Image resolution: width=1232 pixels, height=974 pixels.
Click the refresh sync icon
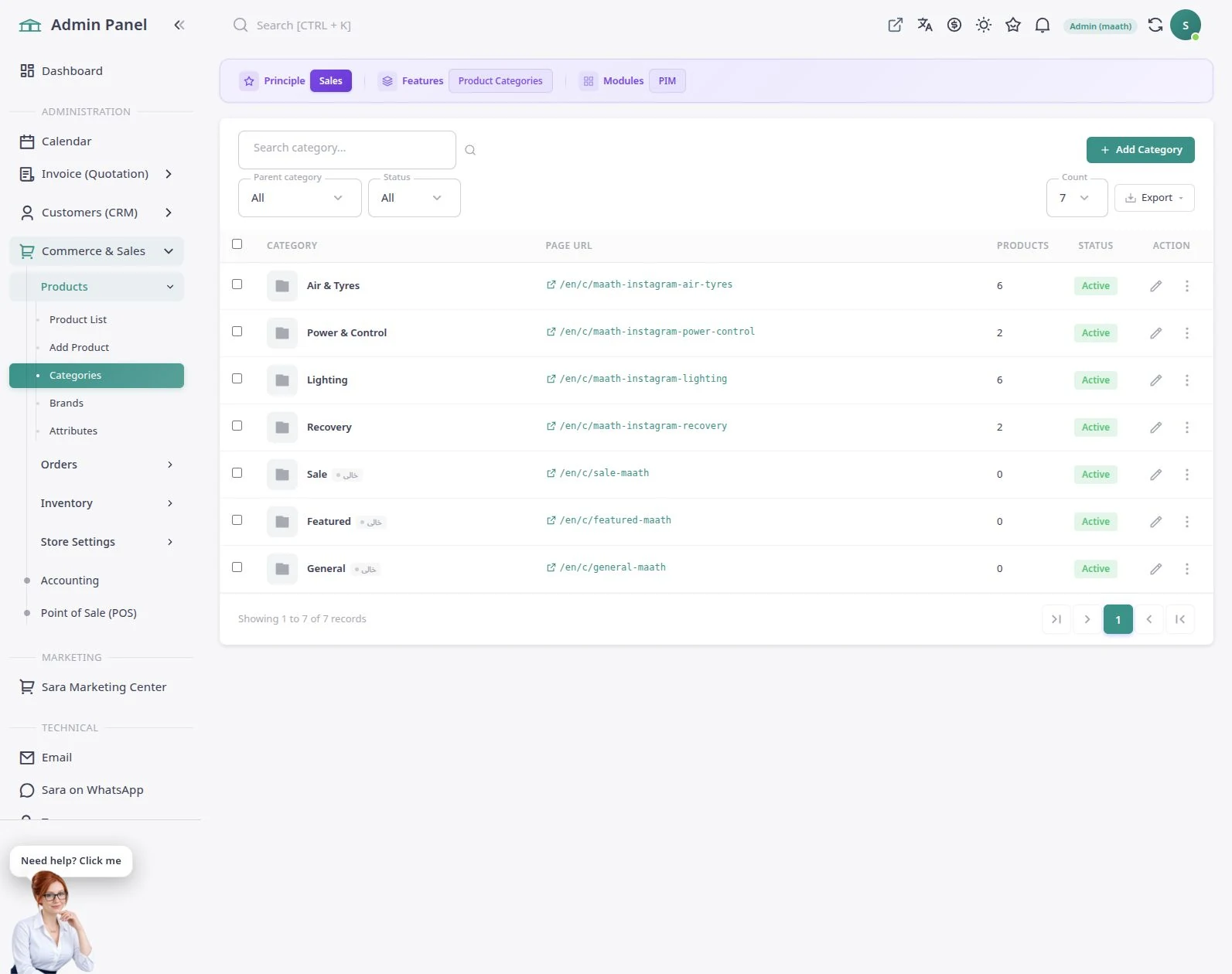(1155, 25)
